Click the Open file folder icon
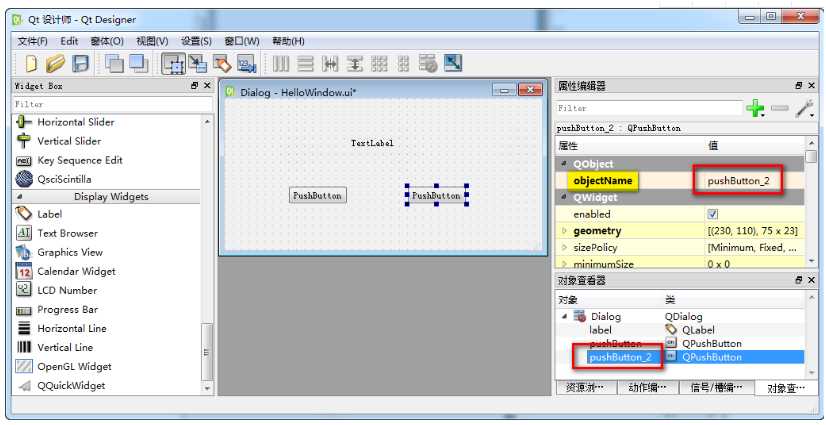Screen dimensions: 826x425 pyautogui.click(x=56, y=64)
